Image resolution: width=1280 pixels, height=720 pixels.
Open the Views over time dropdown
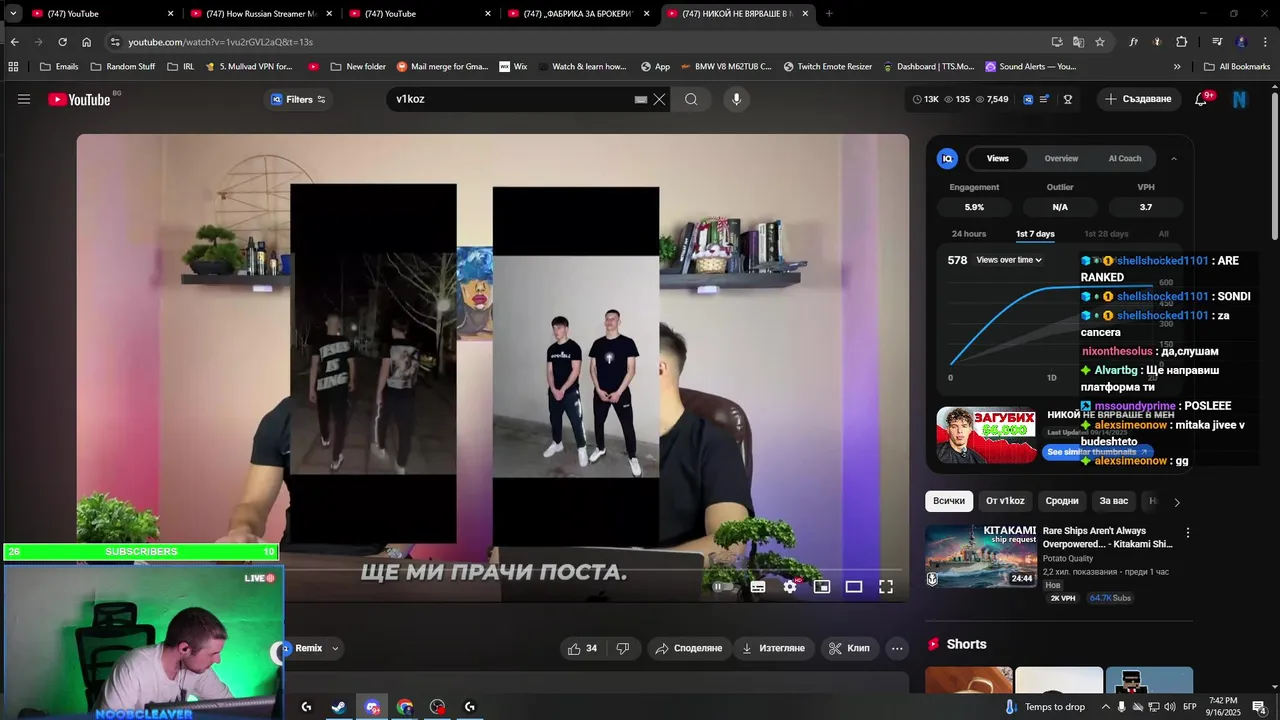pyautogui.click(x=1009, y=260)
